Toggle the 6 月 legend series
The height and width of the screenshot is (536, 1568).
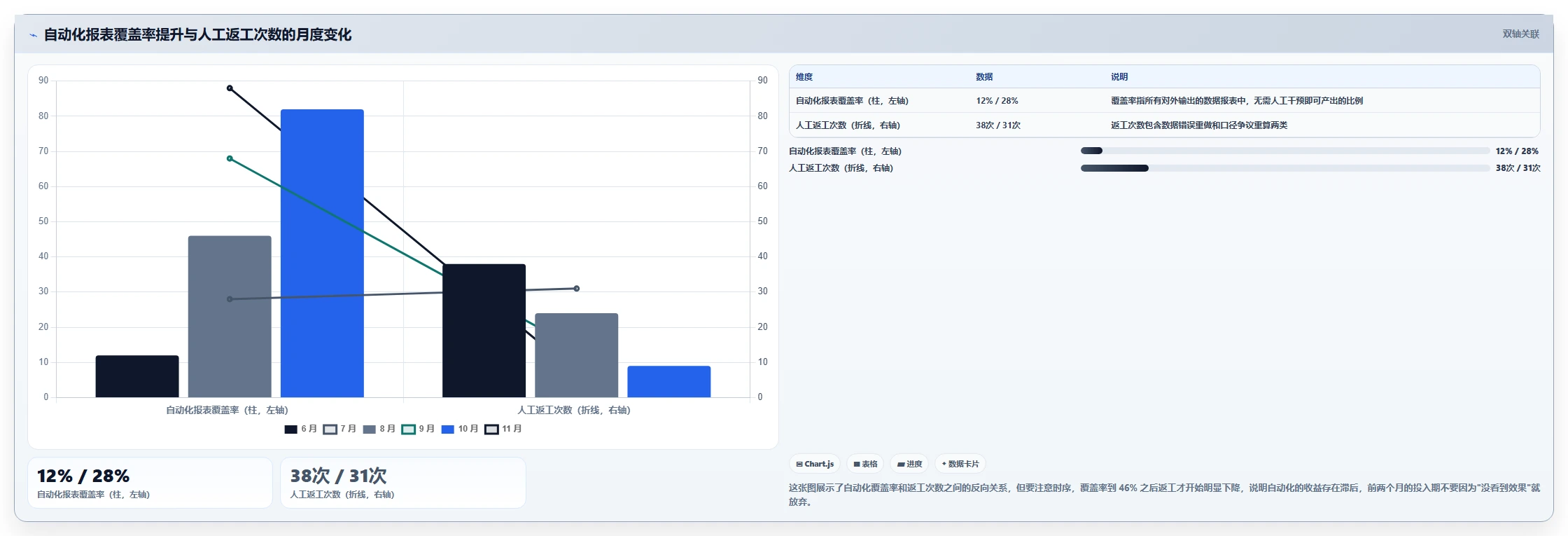[301, 429]
